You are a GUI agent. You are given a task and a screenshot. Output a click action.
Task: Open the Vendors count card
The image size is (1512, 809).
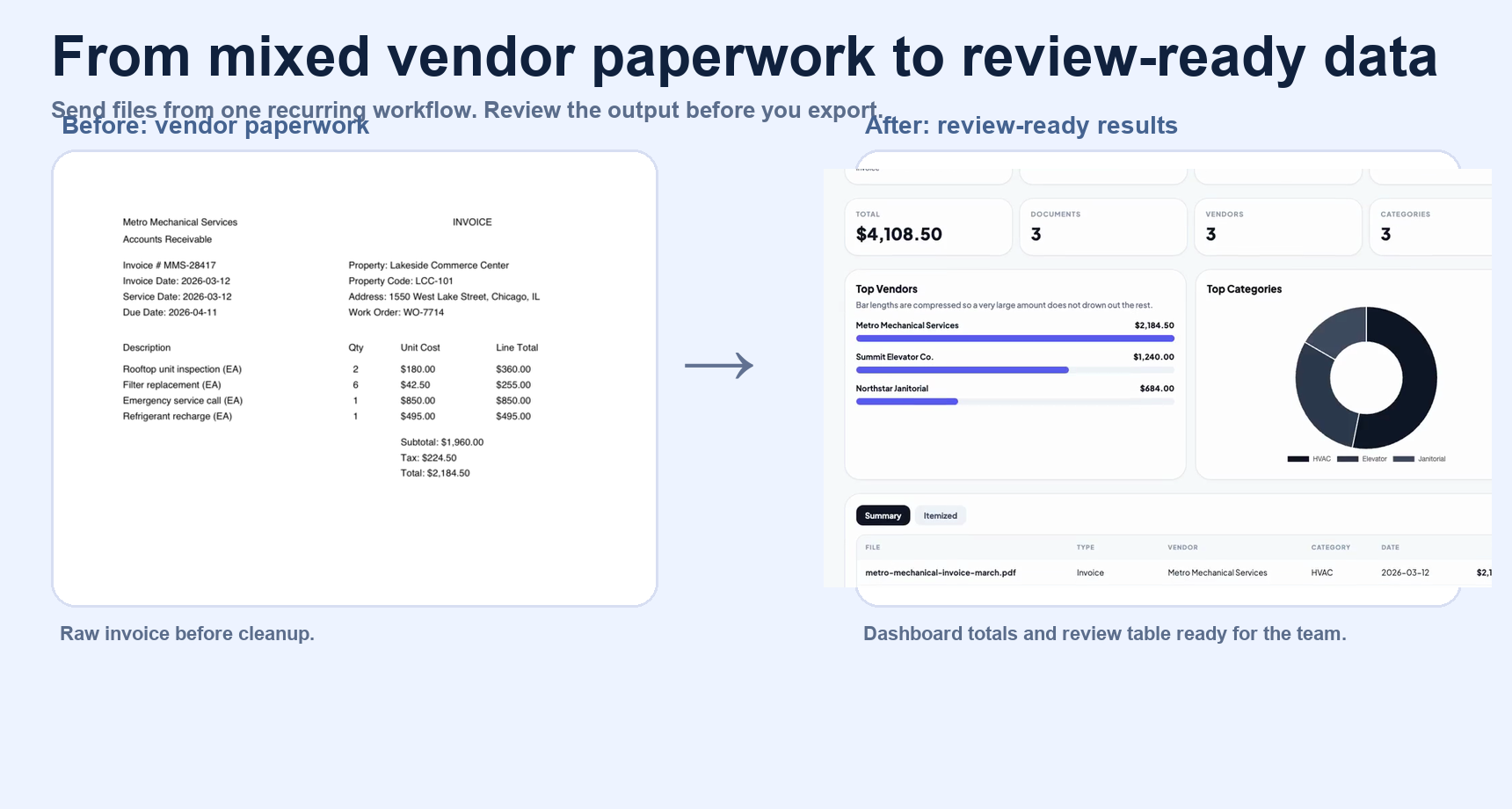pyautogui.click(x=1277, y=227)
